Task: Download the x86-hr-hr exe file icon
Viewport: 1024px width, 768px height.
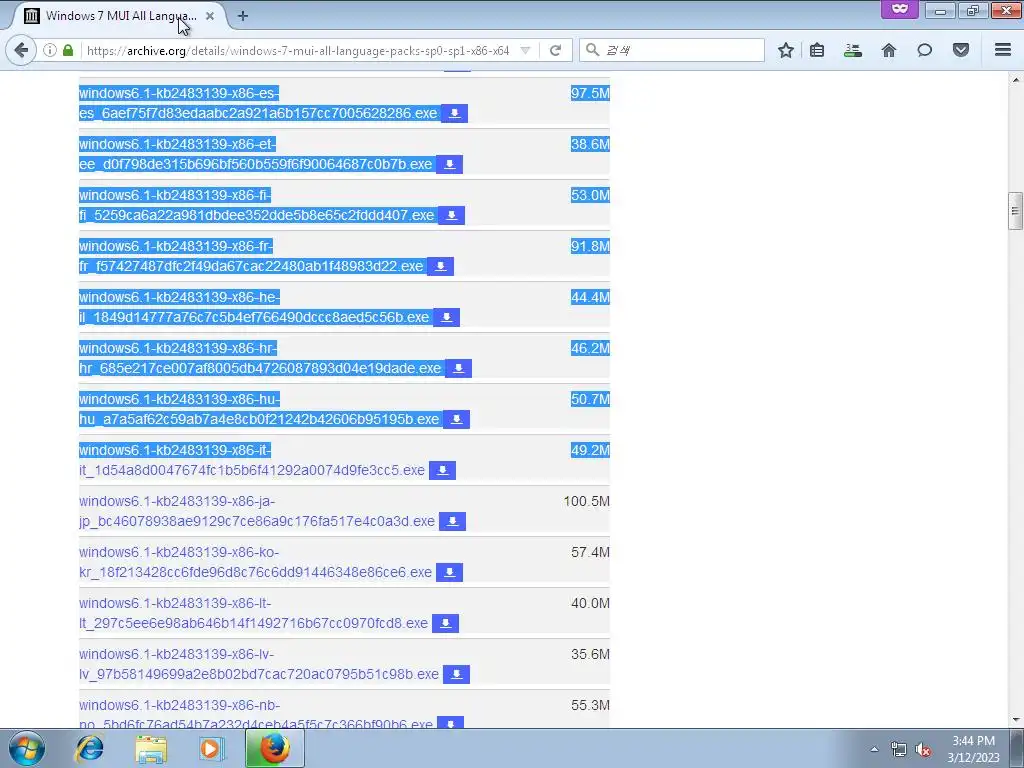Action: point(458,368)
